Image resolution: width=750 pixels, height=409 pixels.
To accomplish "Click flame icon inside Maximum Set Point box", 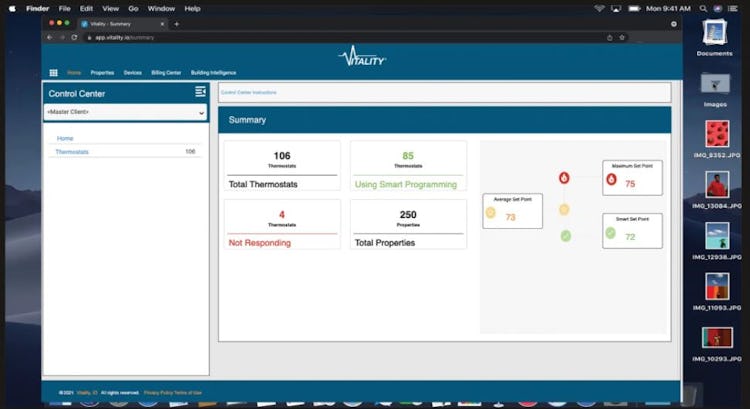I will pyautogui.click(x=611, y=180).
